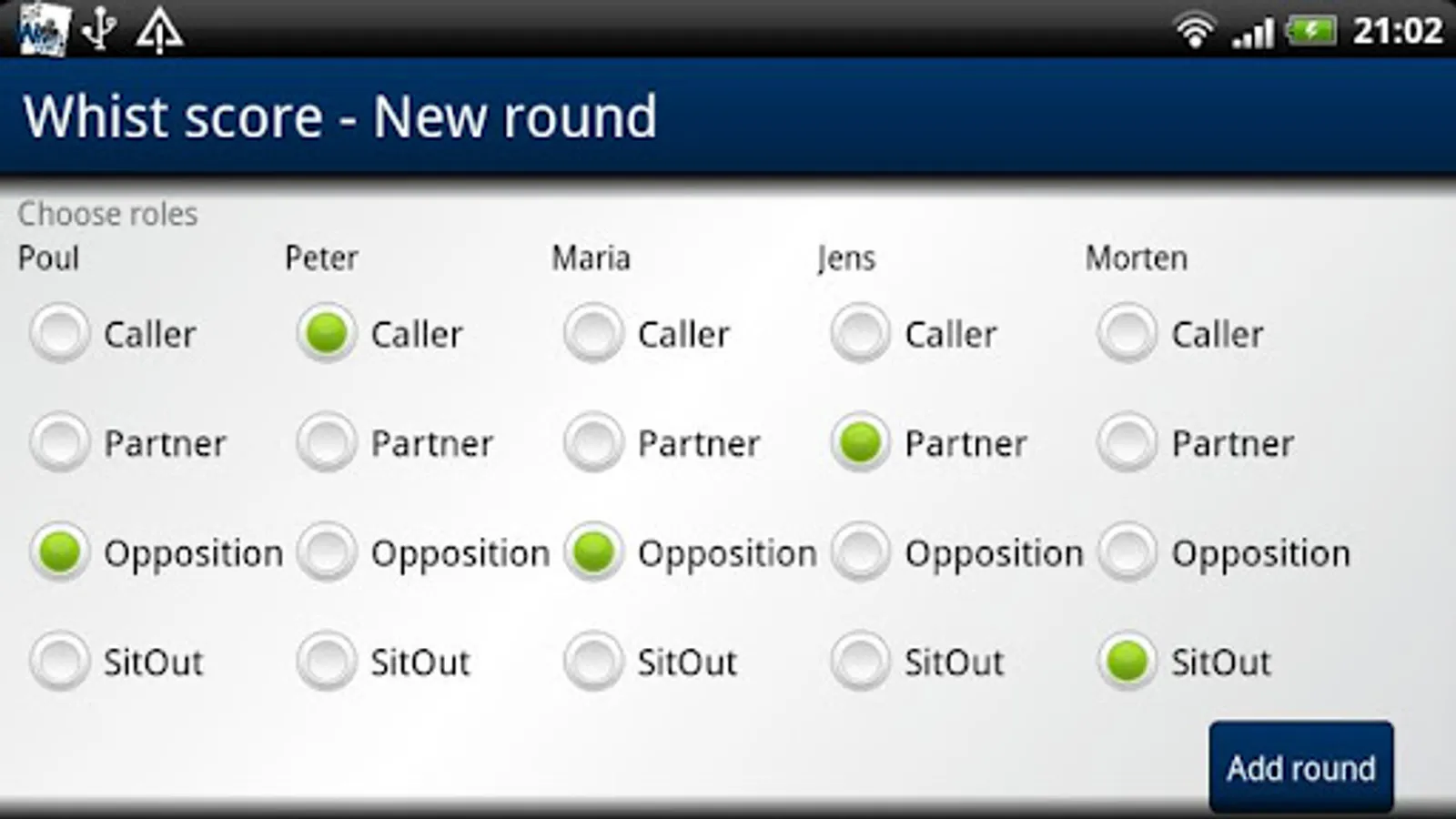Select Partner role for Peter
The width and height of the screenshot is (1456, 819).
(x=327, y=443)
